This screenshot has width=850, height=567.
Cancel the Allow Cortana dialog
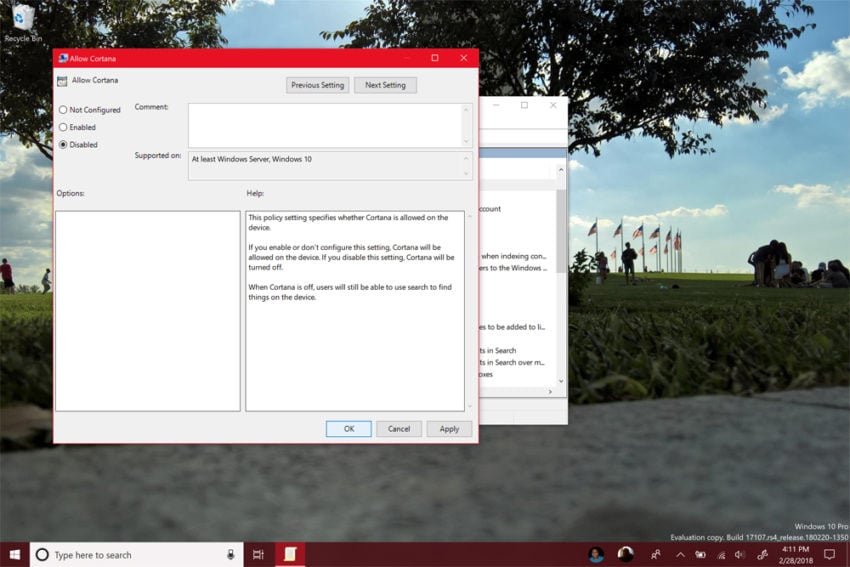pyautogui.click(x=399, y=429)
